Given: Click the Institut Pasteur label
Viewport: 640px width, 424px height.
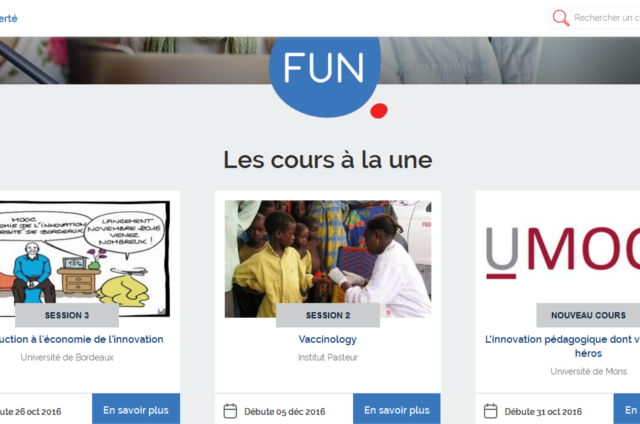Looking at the screenshot, I should pyautogui.click(x=328, y=357).
